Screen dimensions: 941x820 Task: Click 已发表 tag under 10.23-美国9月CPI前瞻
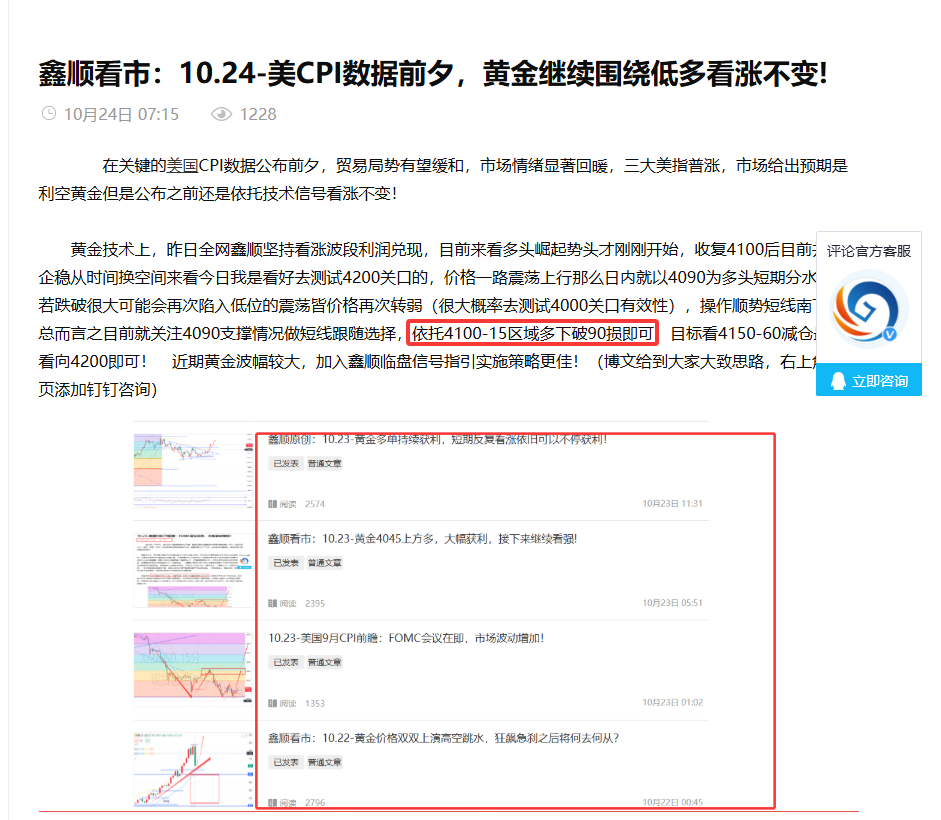tap(286, 662)
